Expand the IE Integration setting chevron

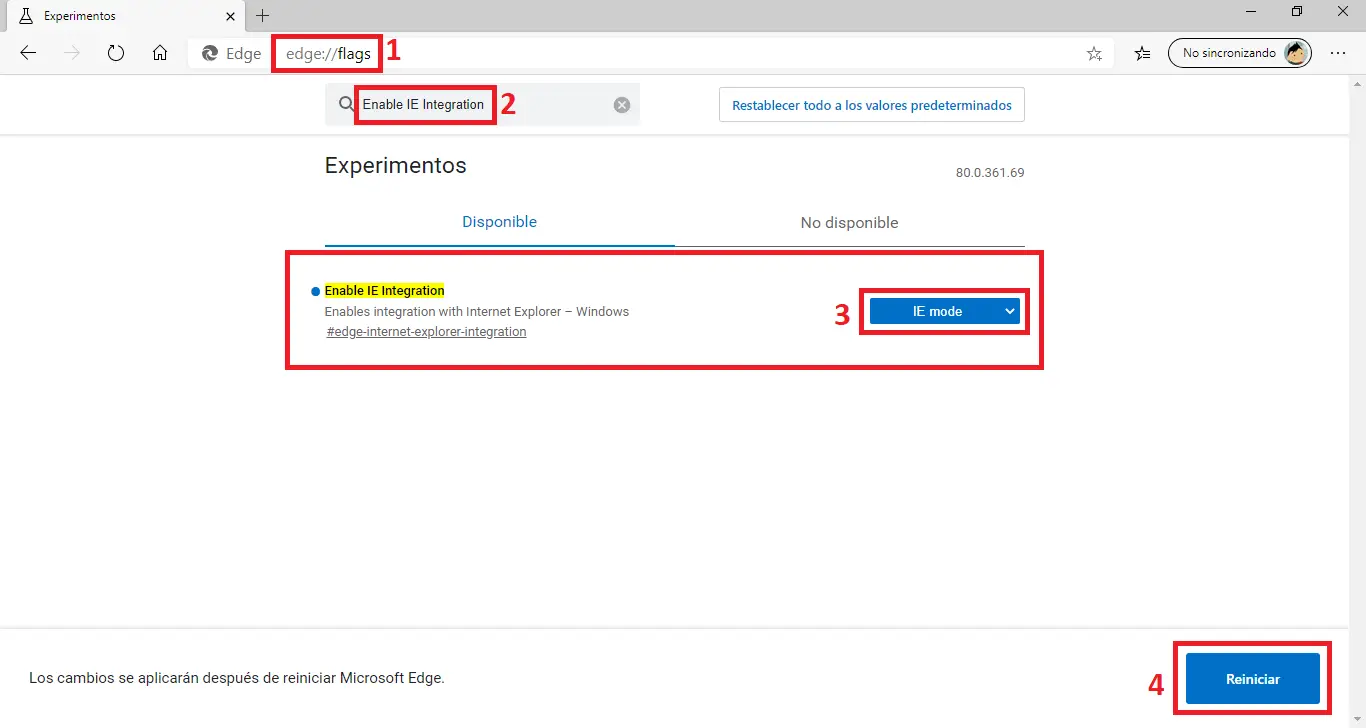1009,311
